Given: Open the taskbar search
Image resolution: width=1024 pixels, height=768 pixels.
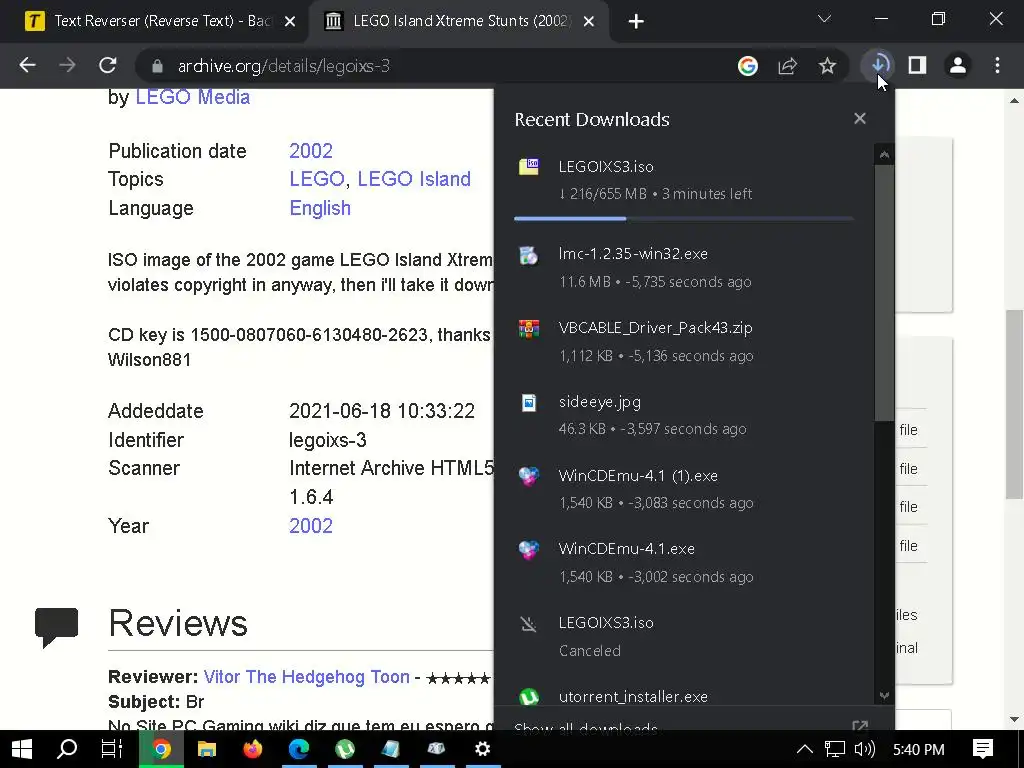Looking at the screenshot, I should point(67,749).
